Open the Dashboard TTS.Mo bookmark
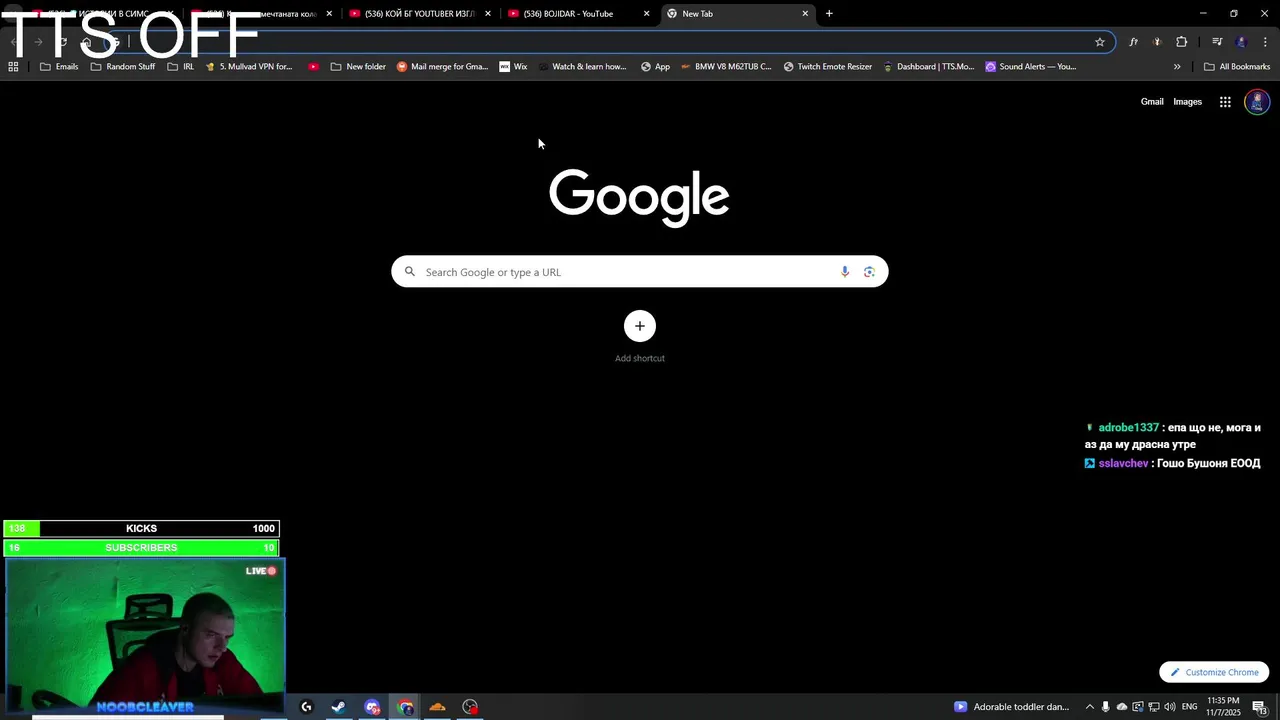The image size is (1280, 720). (x=928, y=67)
